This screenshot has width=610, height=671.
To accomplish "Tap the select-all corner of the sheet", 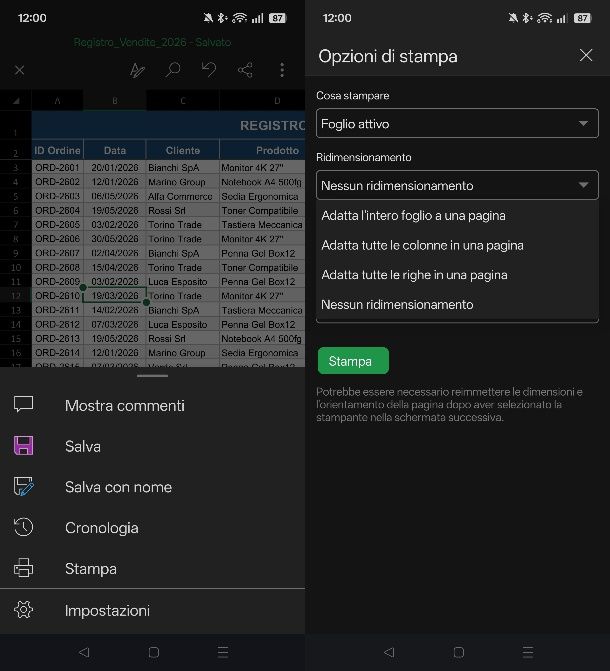I will click(x=16, y=101).
